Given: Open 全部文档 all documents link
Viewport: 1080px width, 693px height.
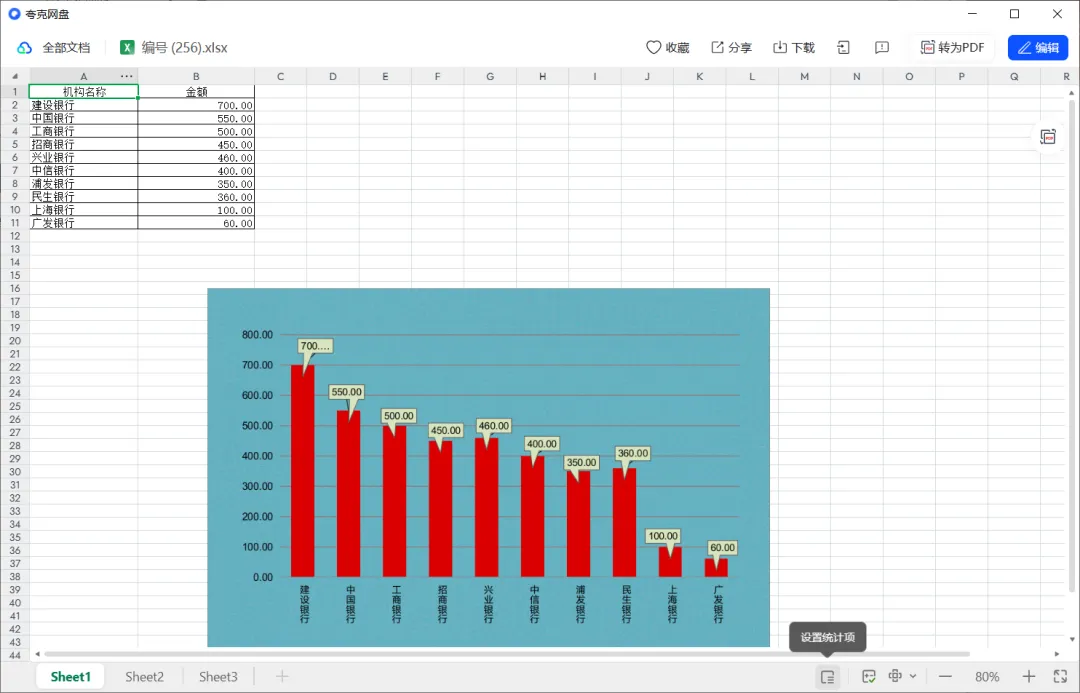Looking at the screenshot, I should (x=66, y=48).
